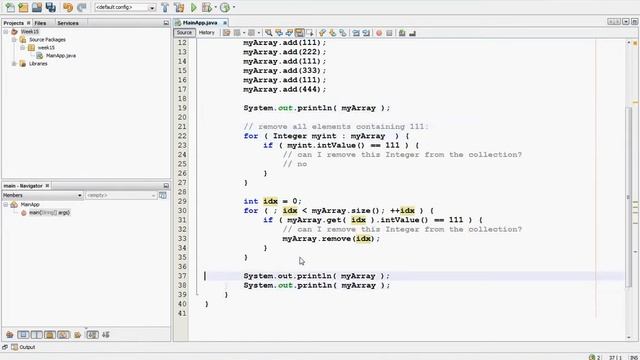
Task: Collapse the week15 package node
Action: 22,48
